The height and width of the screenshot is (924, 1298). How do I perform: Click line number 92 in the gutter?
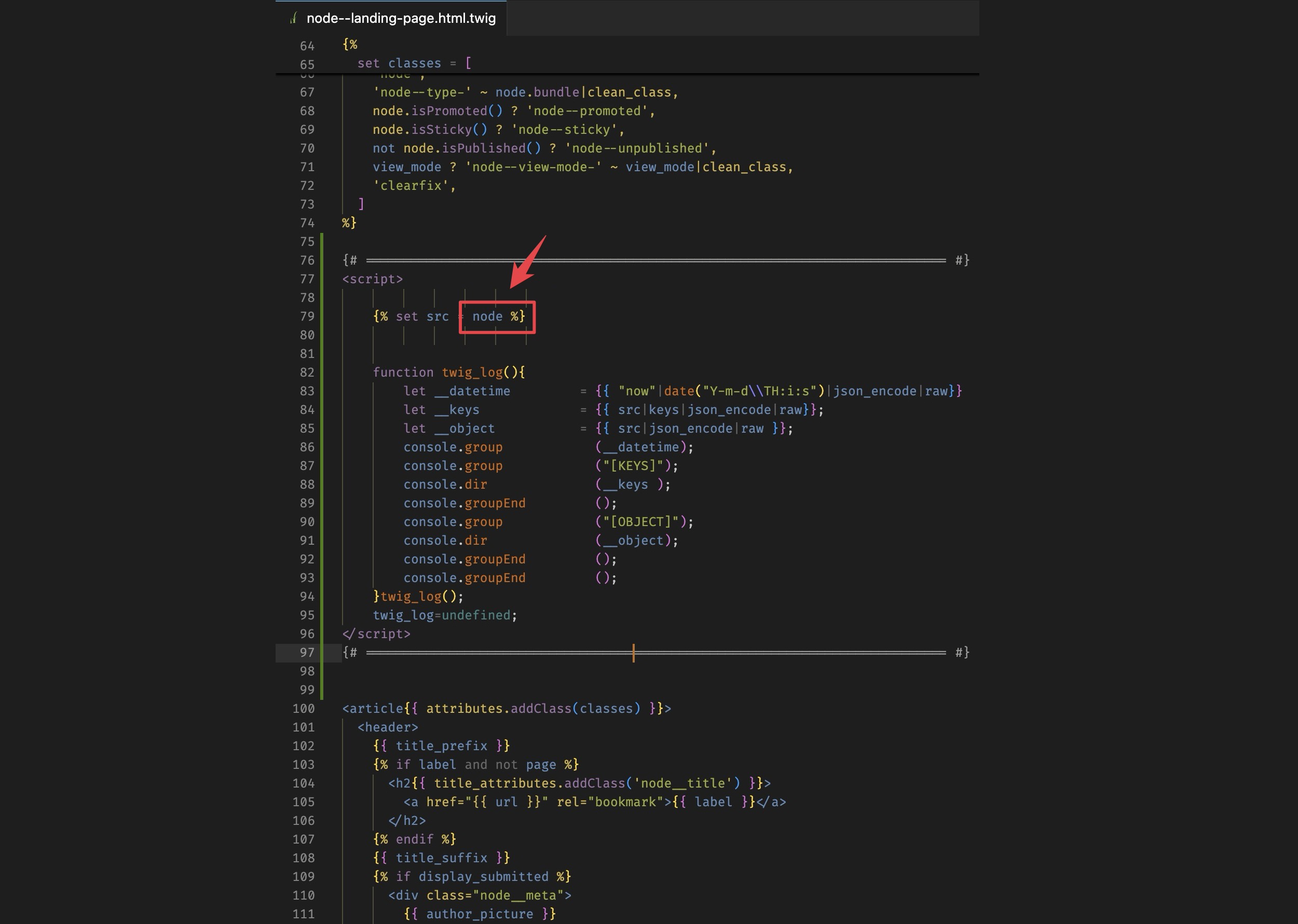point(307,559)
